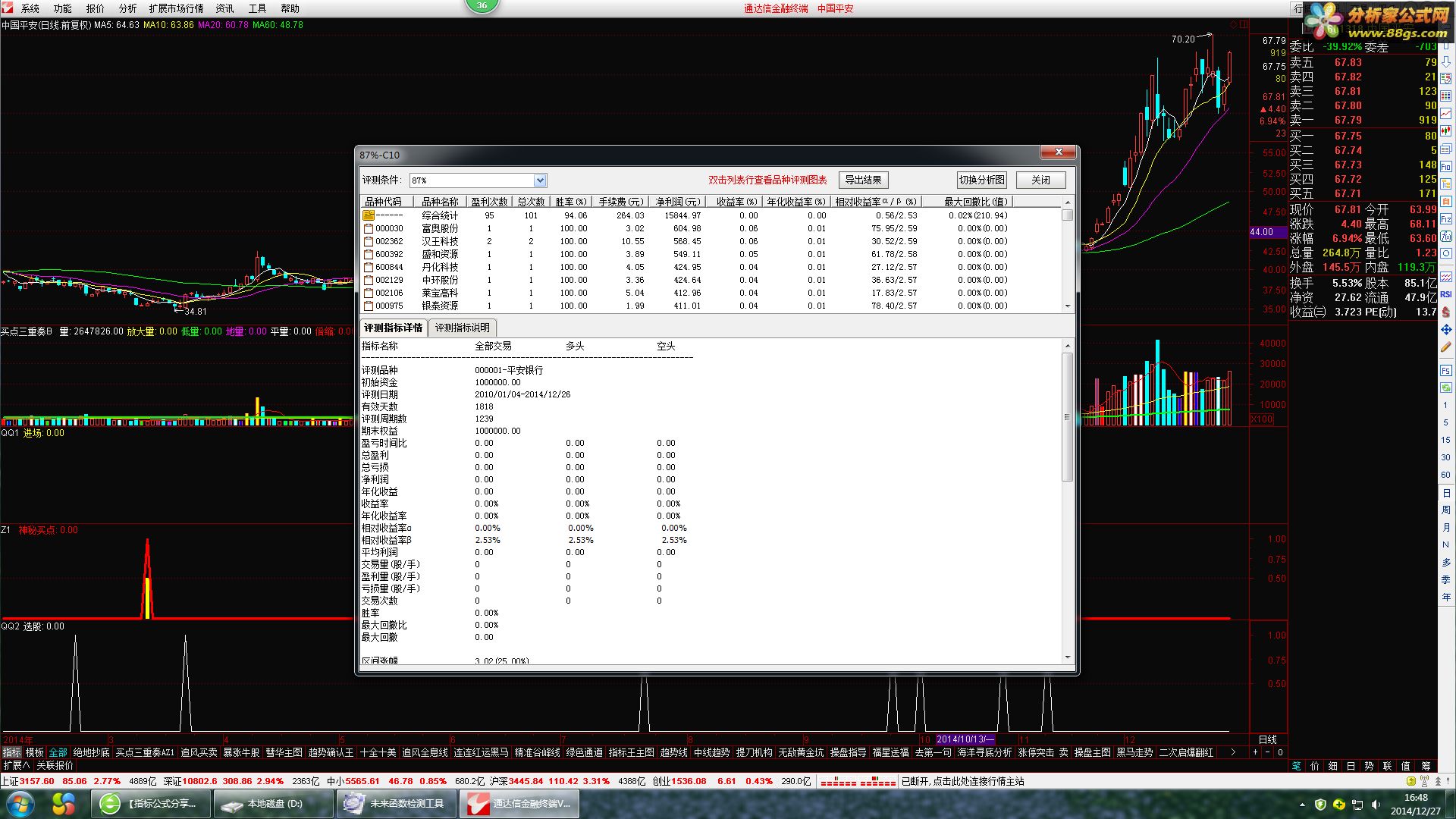This screenshot has width=1456, height=819.
Task: Open 本地磁盘 (D:) taskbar item
Action: tap(274, 803)
